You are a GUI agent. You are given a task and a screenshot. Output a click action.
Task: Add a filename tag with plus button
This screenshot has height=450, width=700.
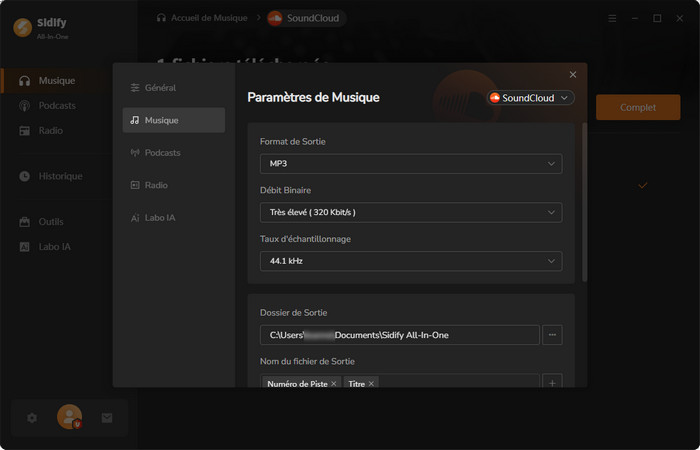(552, 383)
